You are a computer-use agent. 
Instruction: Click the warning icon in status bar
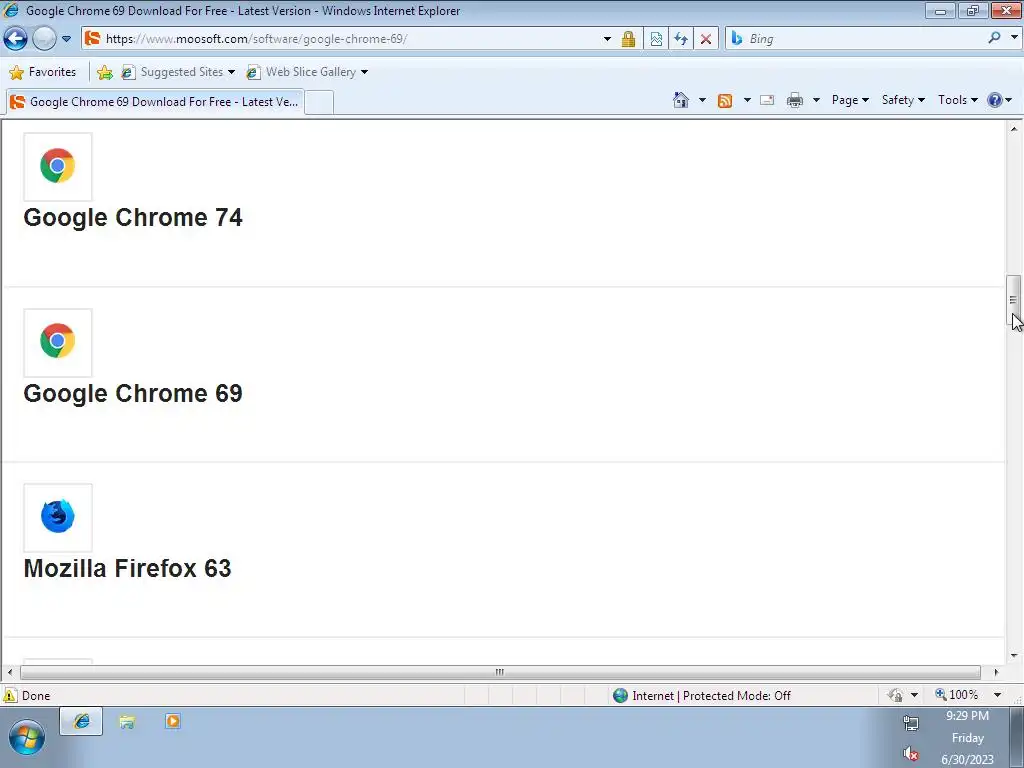tap(9, 696)
